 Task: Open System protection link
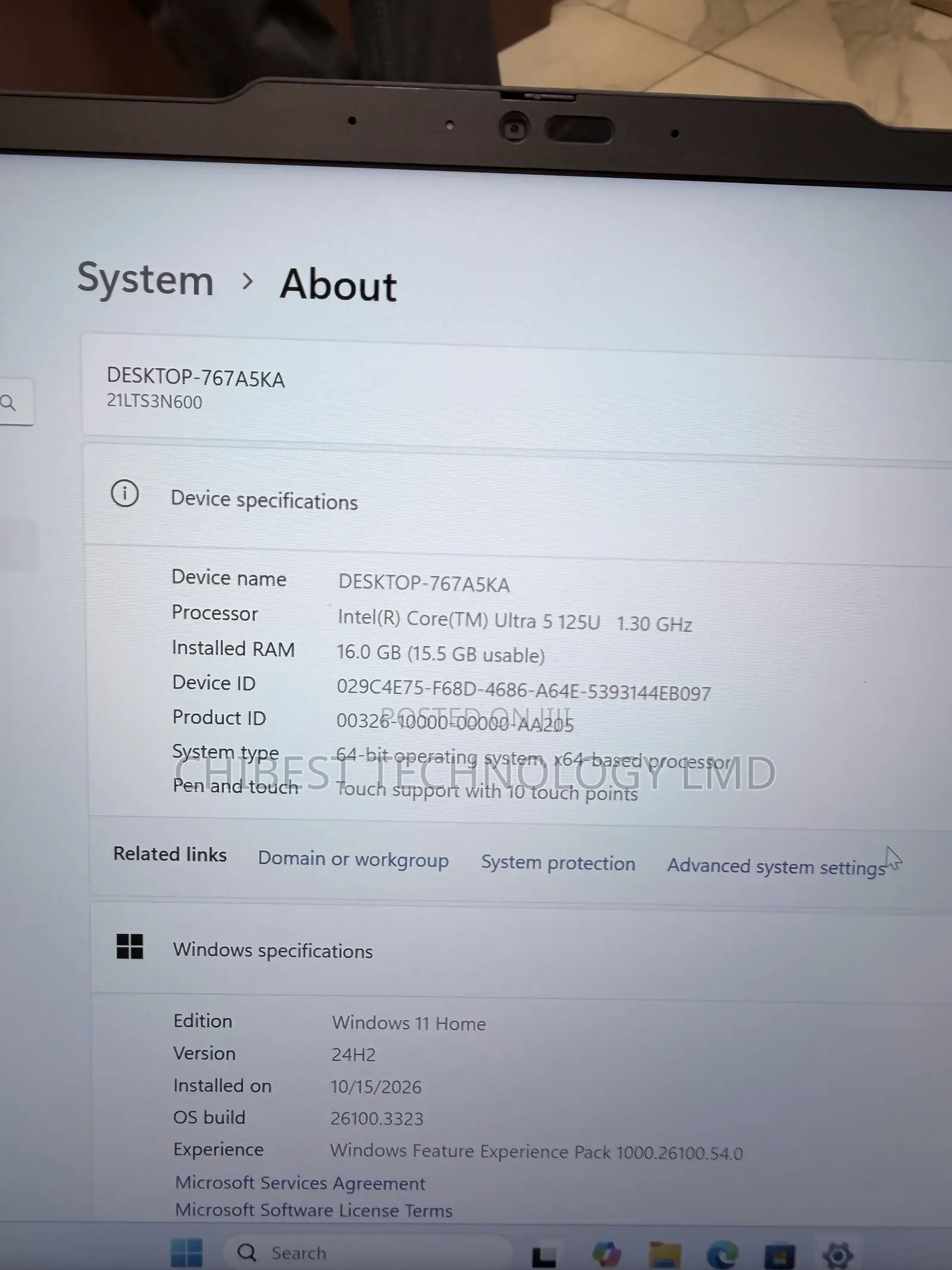point(558,863)
